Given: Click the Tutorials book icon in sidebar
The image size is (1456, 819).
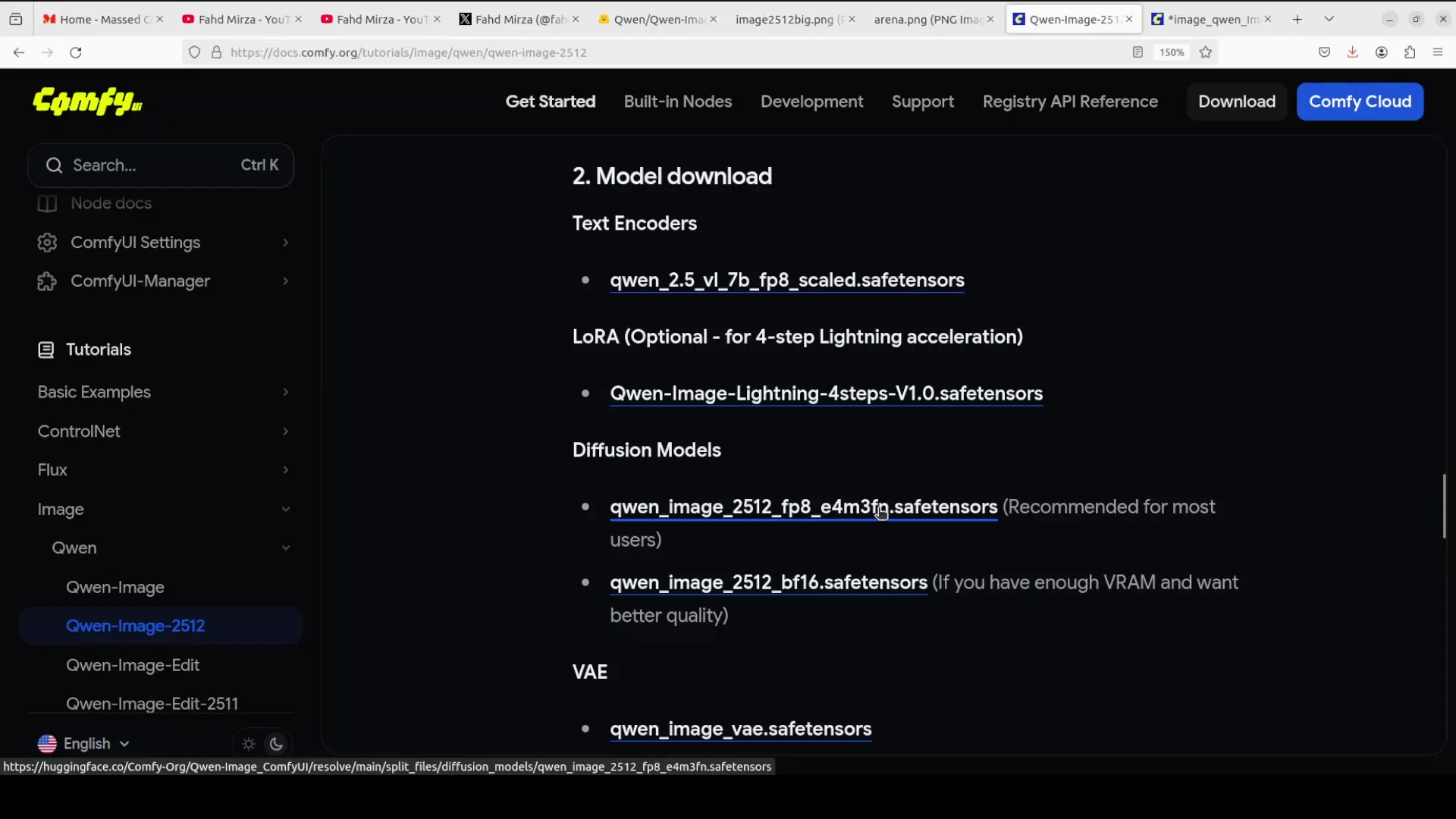Looking at the screenshot, I should click(46, 350).
